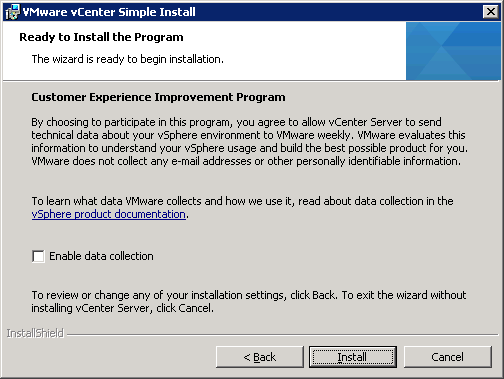Click the installer icon in the title bar
Screen dimensions: 504x379
tap(13, 12)
